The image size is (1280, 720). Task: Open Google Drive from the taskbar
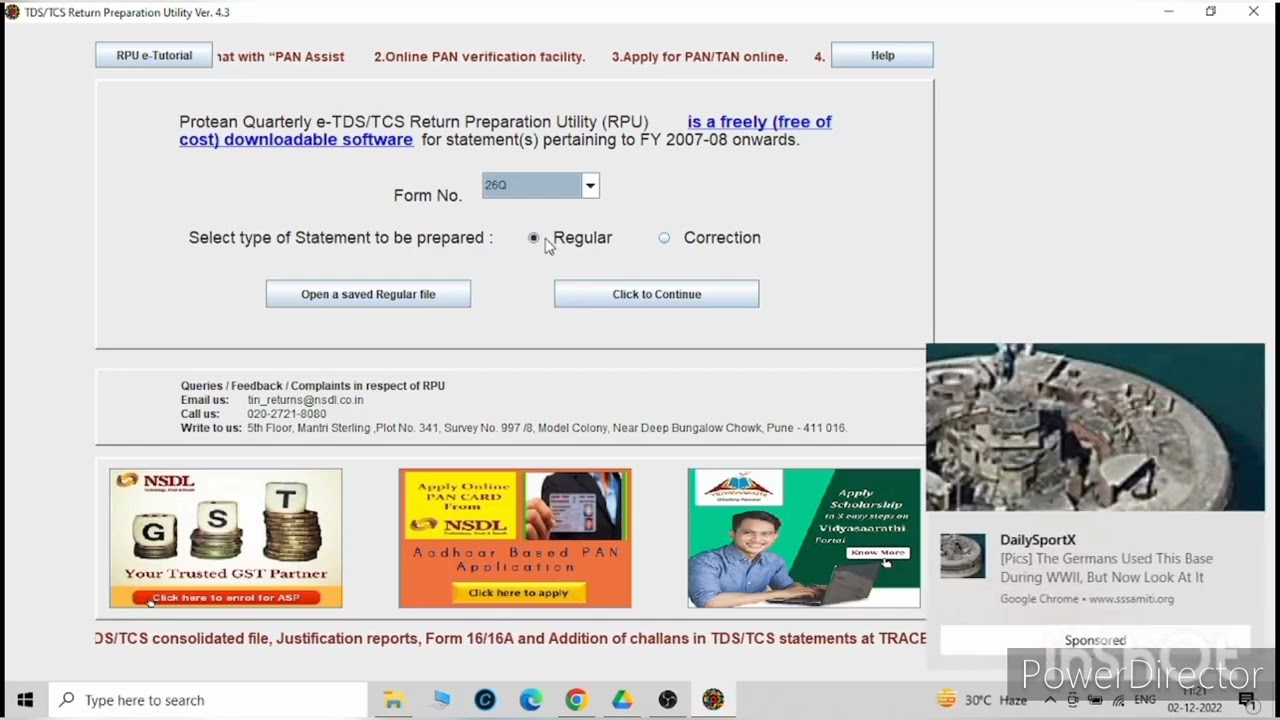(x=622, y=700)
